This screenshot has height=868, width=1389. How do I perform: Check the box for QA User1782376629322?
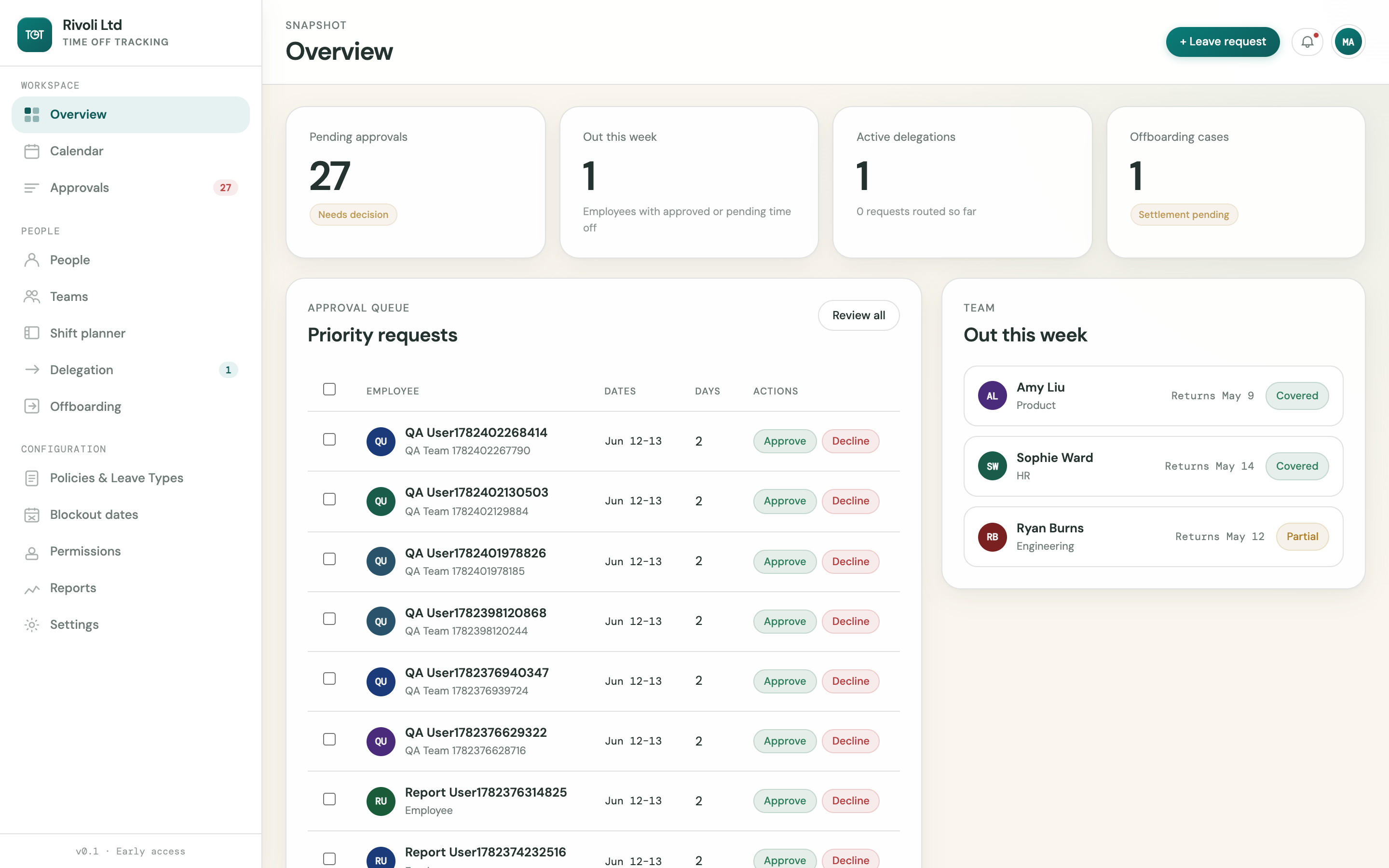click(x=329, y=739)
